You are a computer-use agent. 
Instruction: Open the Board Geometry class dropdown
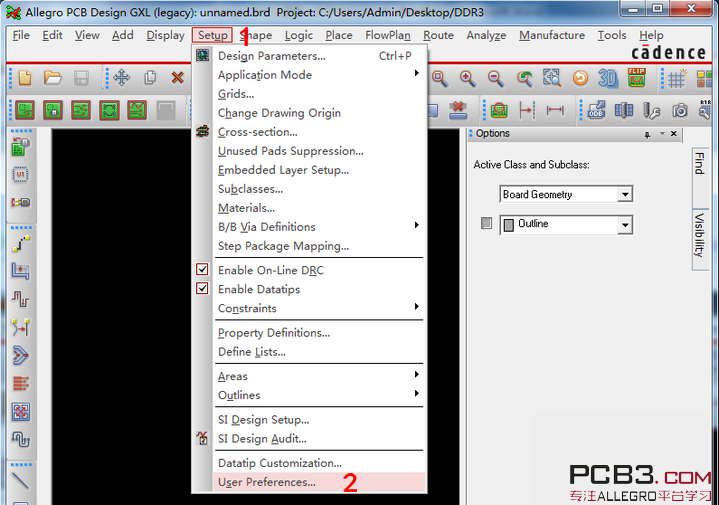625,194
